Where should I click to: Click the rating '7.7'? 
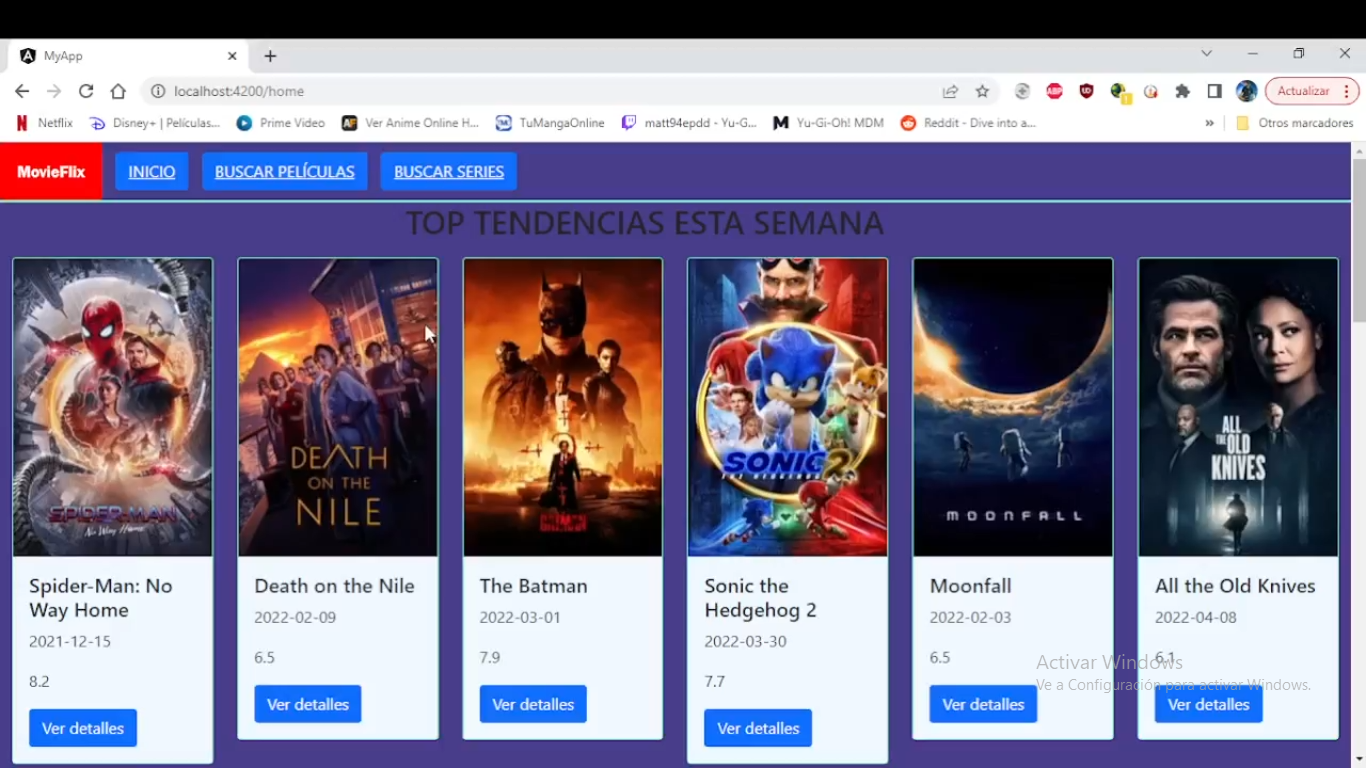[x=715, y=682]
